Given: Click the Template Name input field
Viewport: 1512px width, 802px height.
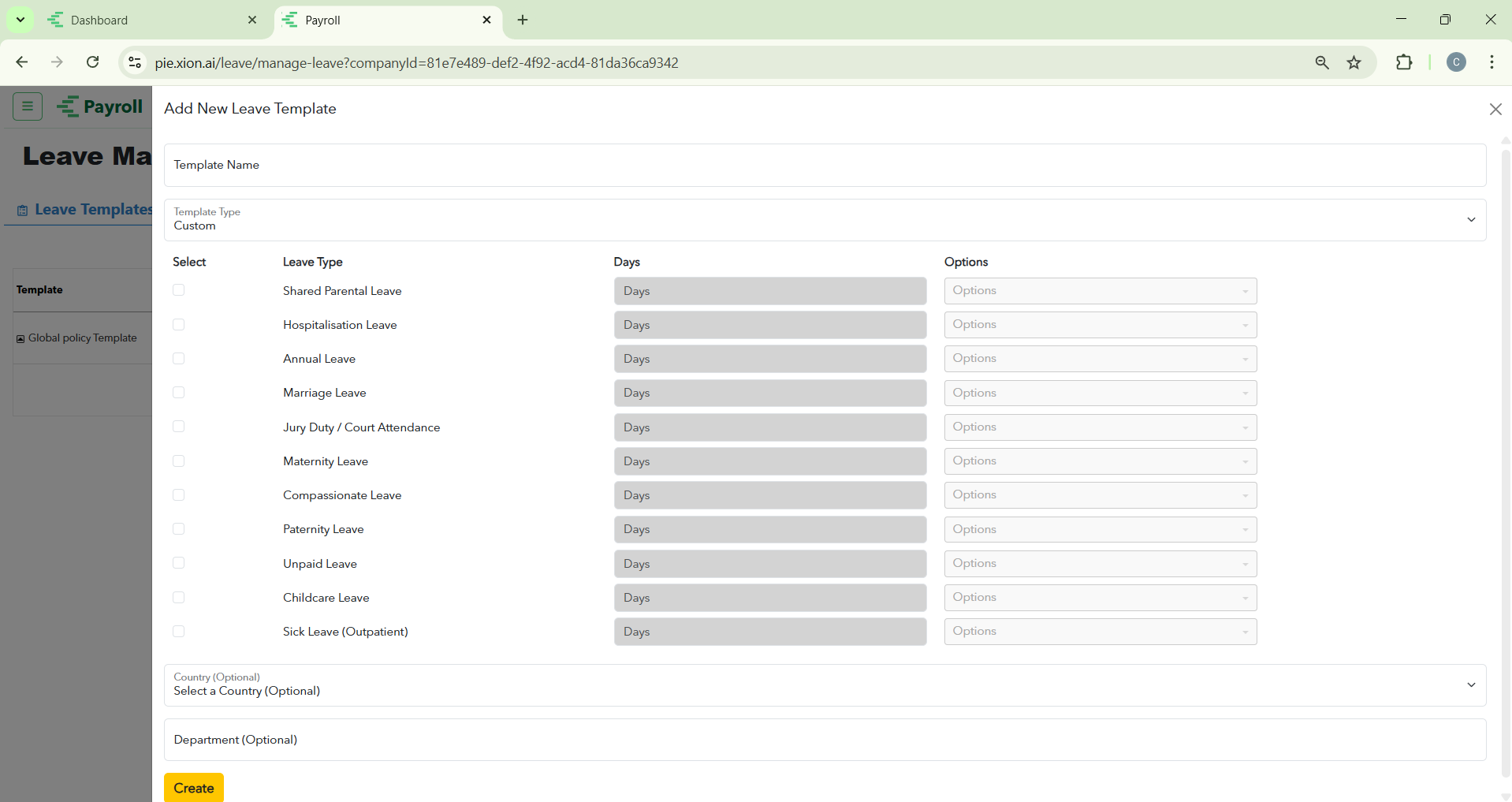Looking at the screenshot, I should (x=824, y=166).
